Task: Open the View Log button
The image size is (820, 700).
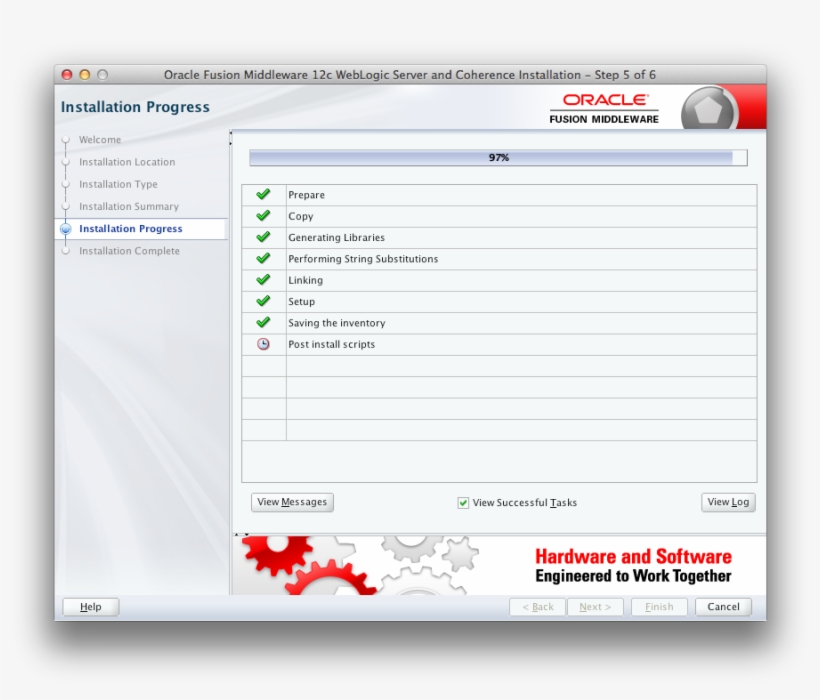Action: point(728,502)
